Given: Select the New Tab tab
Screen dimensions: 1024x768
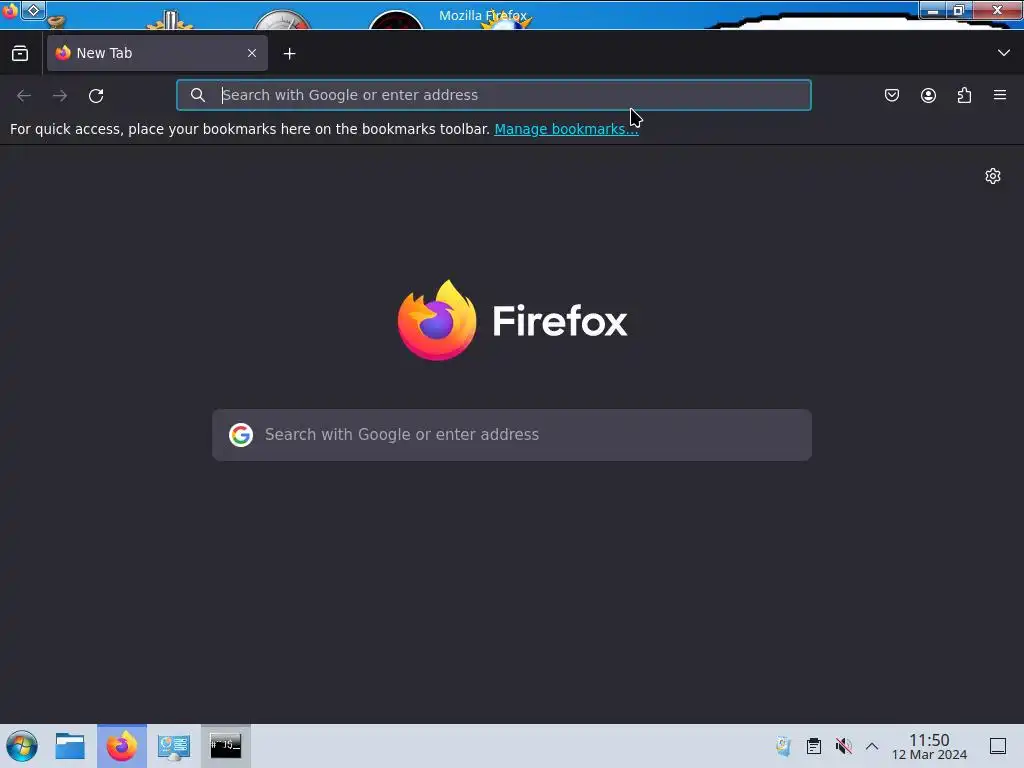Looking at the screenshot, I should (x=157, y=53).
